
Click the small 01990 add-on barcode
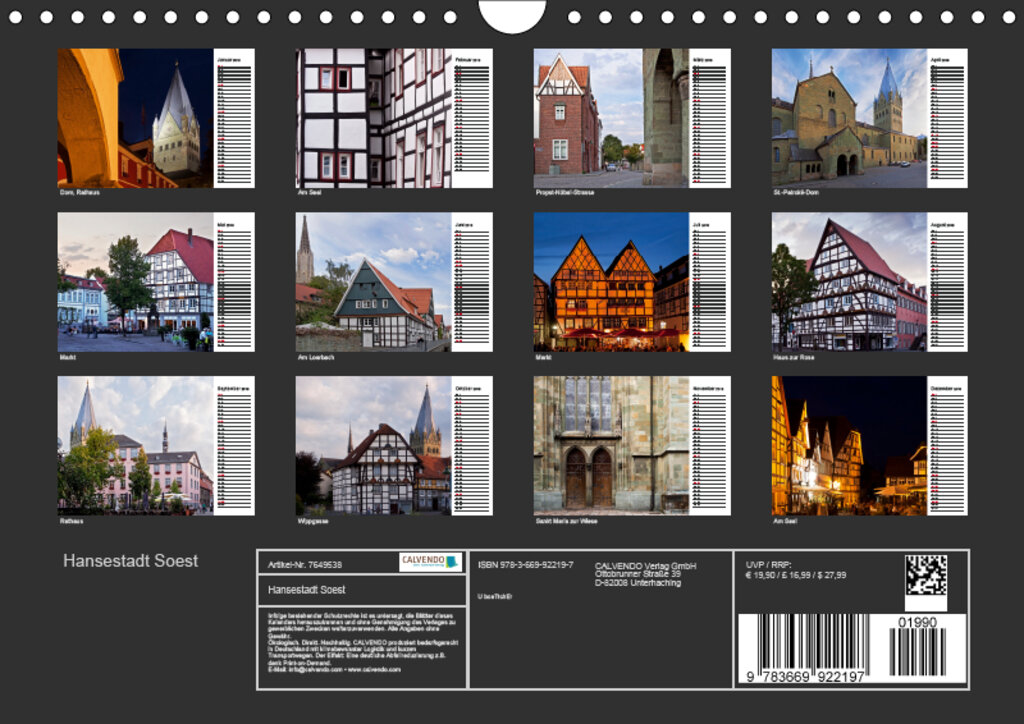point(917,651)
